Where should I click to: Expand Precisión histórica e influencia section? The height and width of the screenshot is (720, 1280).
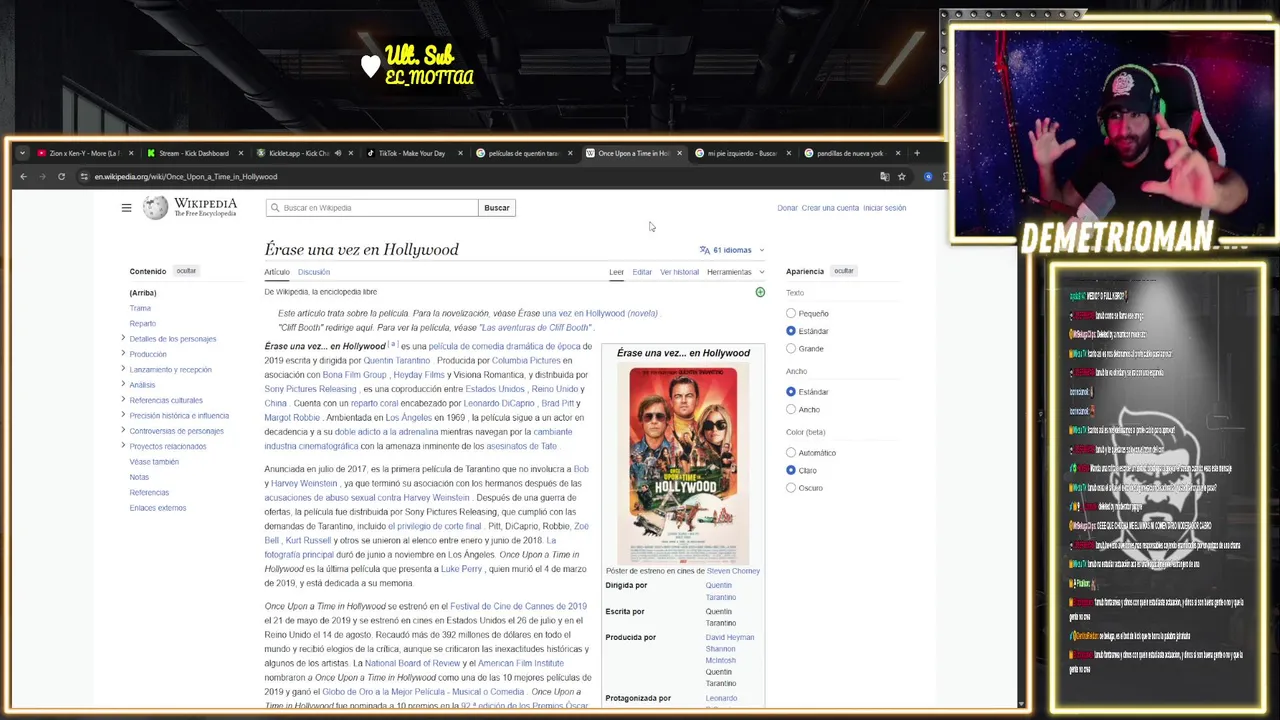click(123, 415)
